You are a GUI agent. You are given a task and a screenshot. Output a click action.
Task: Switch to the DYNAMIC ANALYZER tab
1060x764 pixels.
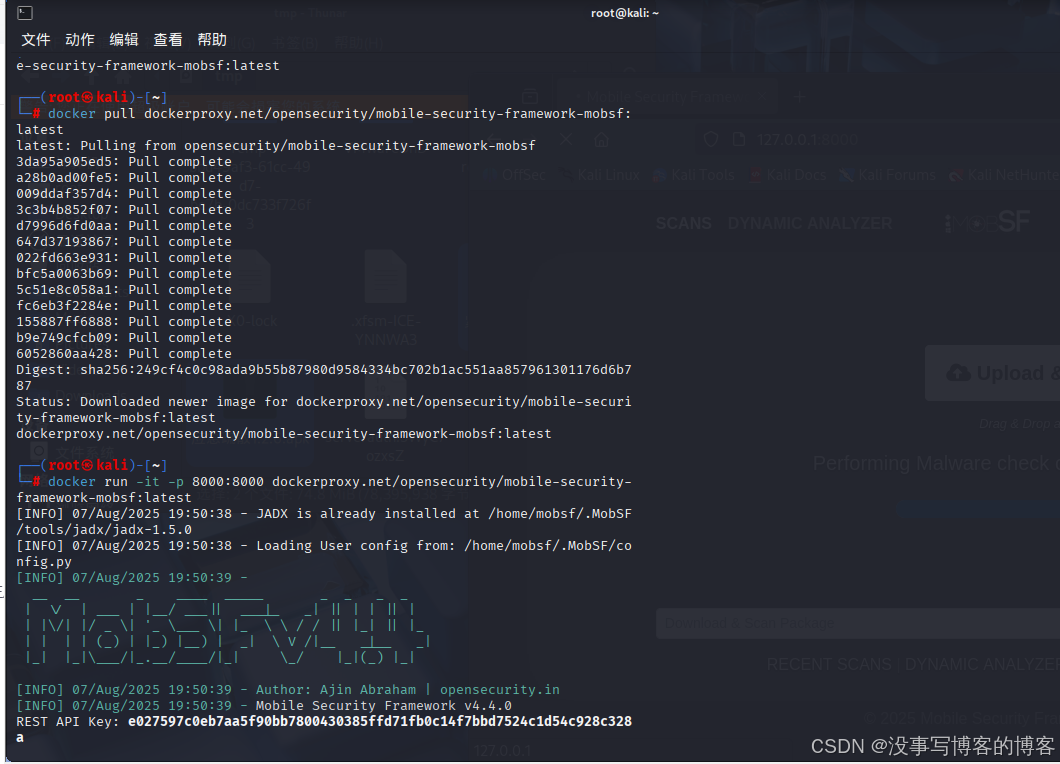pyautogui.click(x=810, y=222)
